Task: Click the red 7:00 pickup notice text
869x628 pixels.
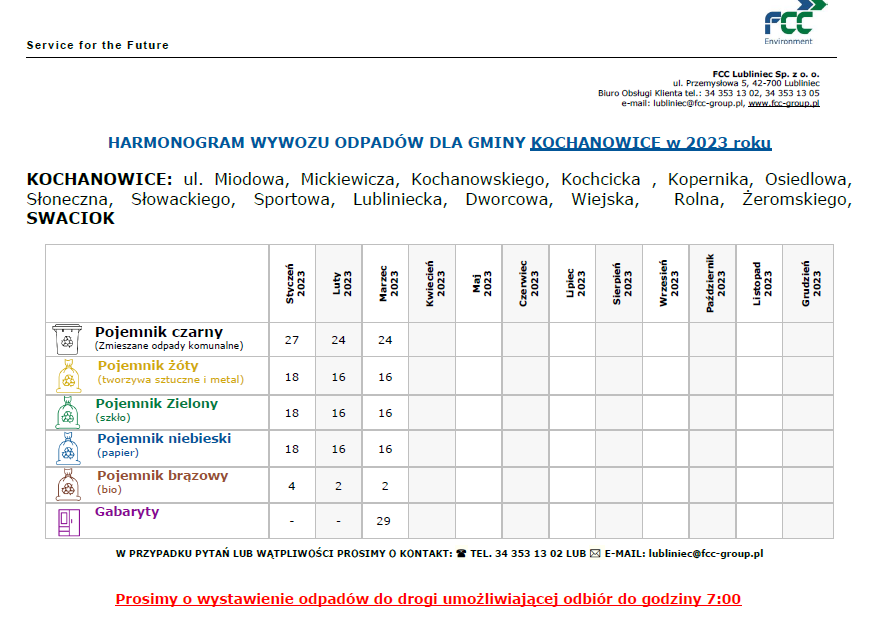Action: 428,599
